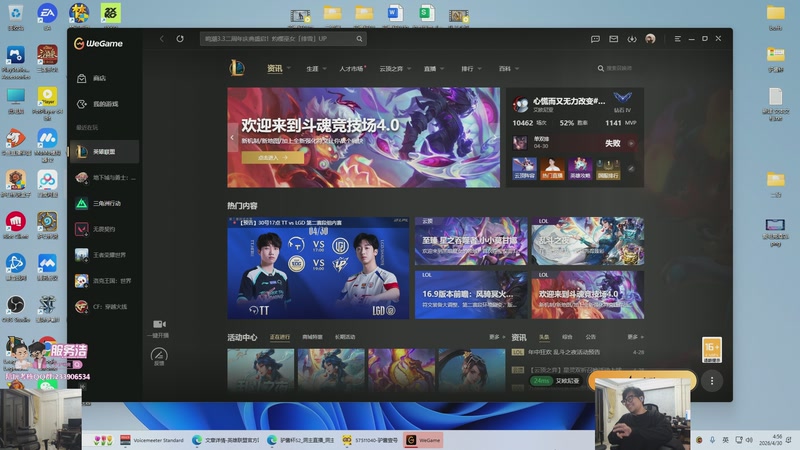
Task: Click the 24ms 艾欧尼亚 server latency indicator
Action: point(555,381)
